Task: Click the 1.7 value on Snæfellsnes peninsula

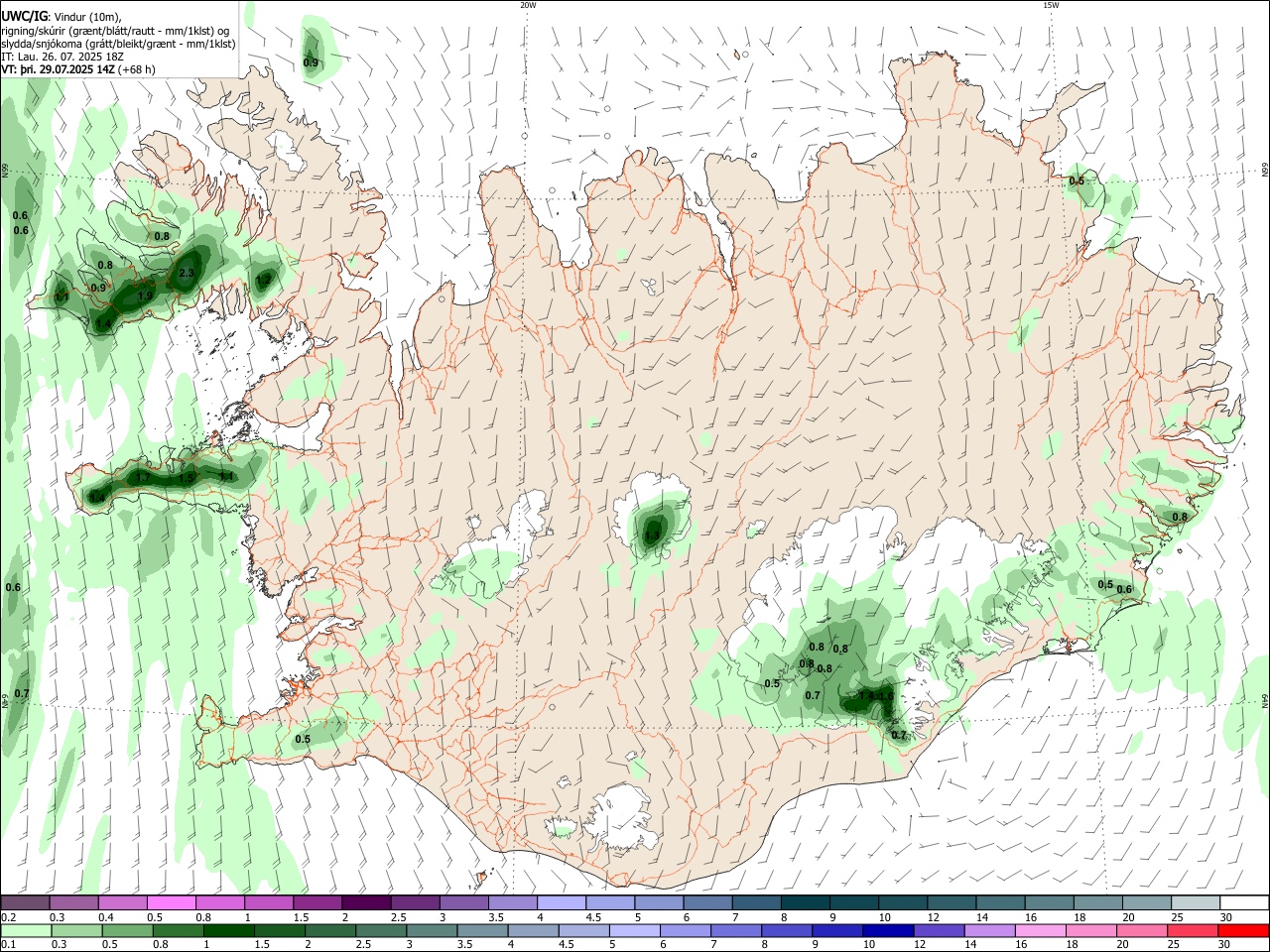Action: [x=143, y=478]
